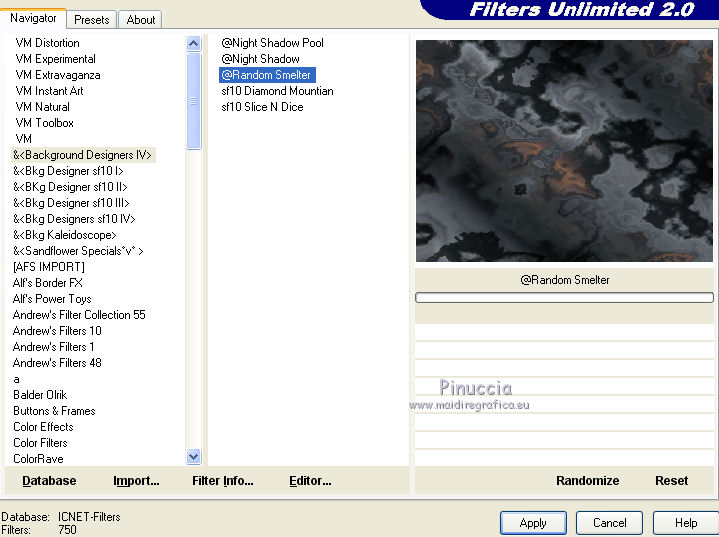719x537 pixels.
Task: Switch to the Navigator tab
Action: pos(33,18)
